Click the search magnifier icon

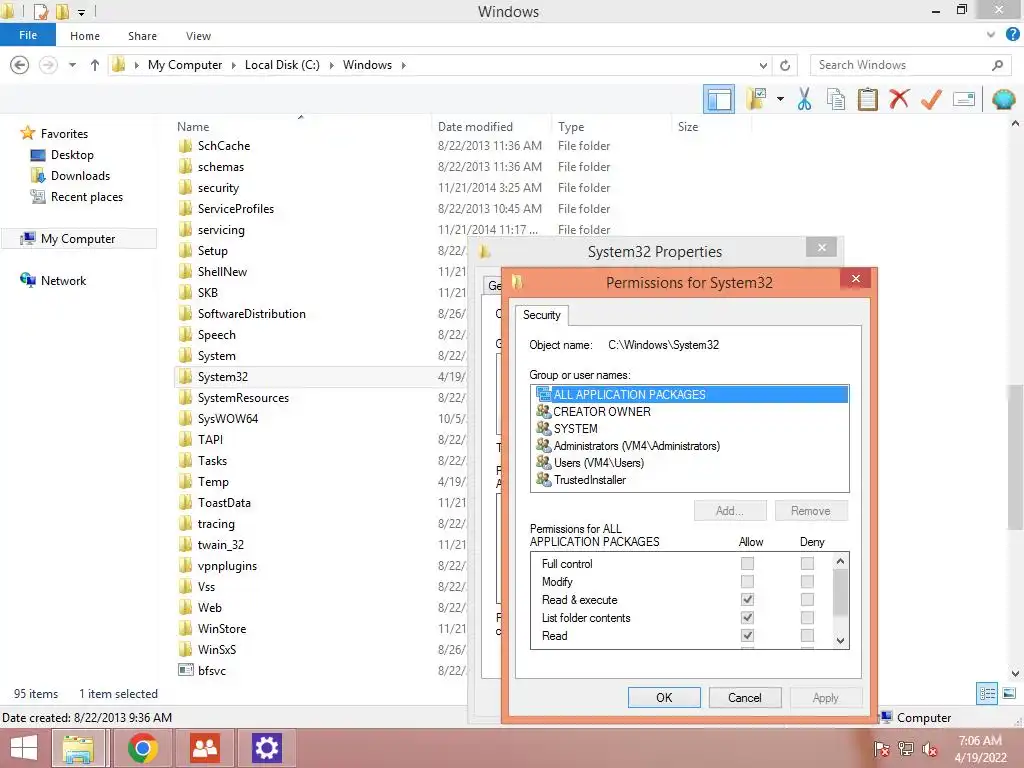(997, 65)
